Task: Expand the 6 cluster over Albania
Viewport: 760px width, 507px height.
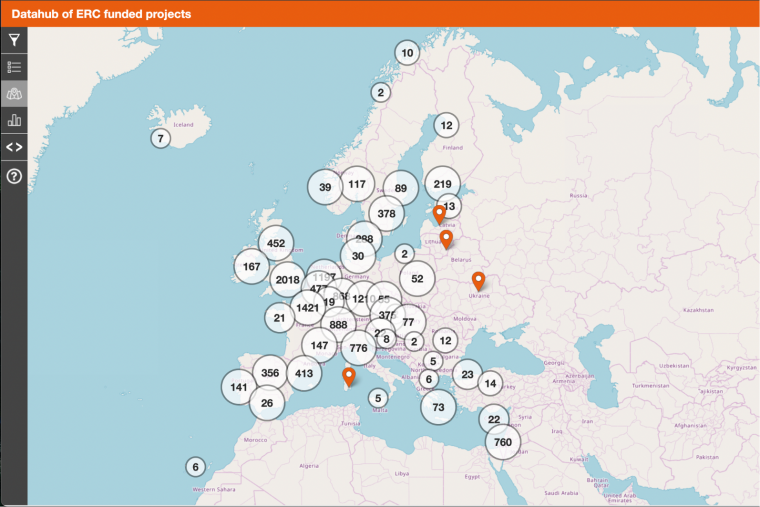Action: pyautogui.click(x=429, y=379)
